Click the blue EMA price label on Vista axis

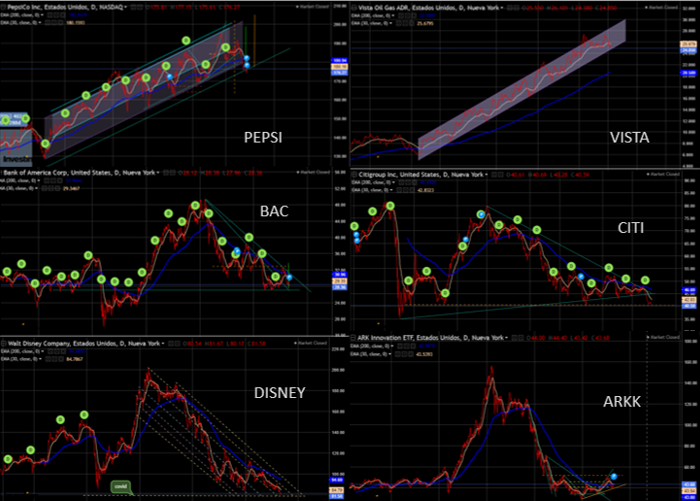click(688, 73)
